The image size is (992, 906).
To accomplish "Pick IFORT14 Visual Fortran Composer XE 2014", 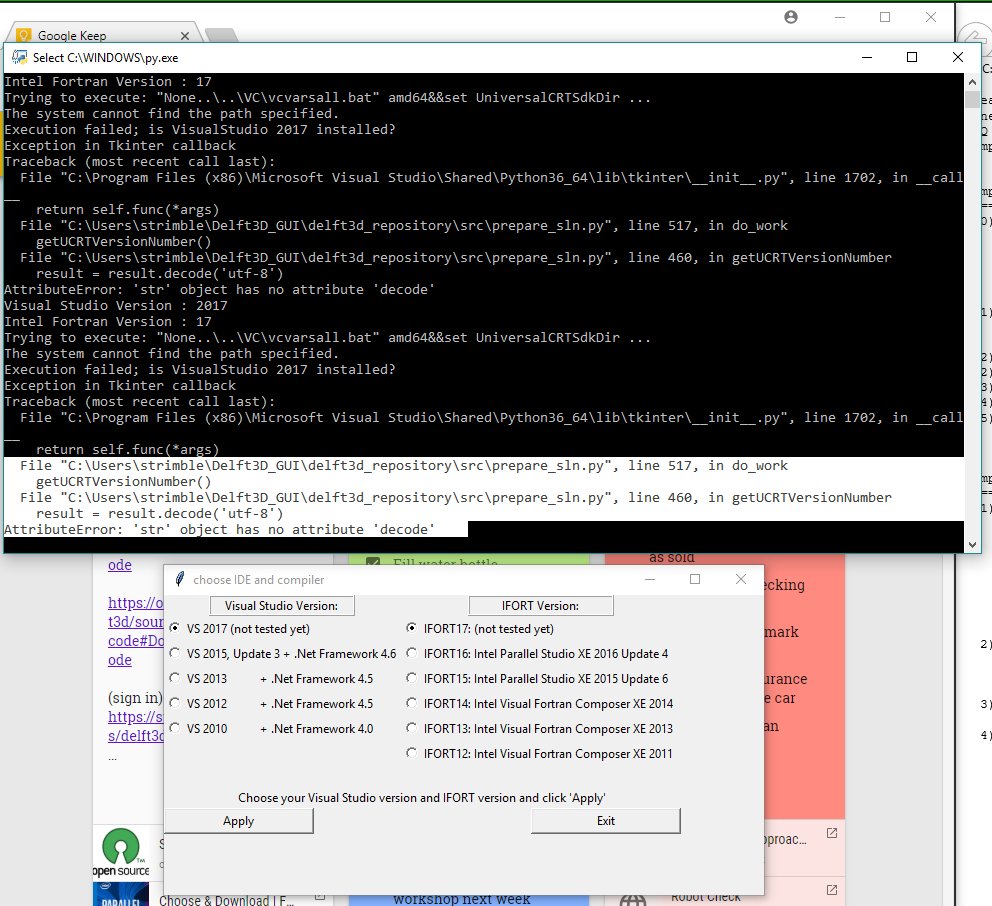I will 412,703.
